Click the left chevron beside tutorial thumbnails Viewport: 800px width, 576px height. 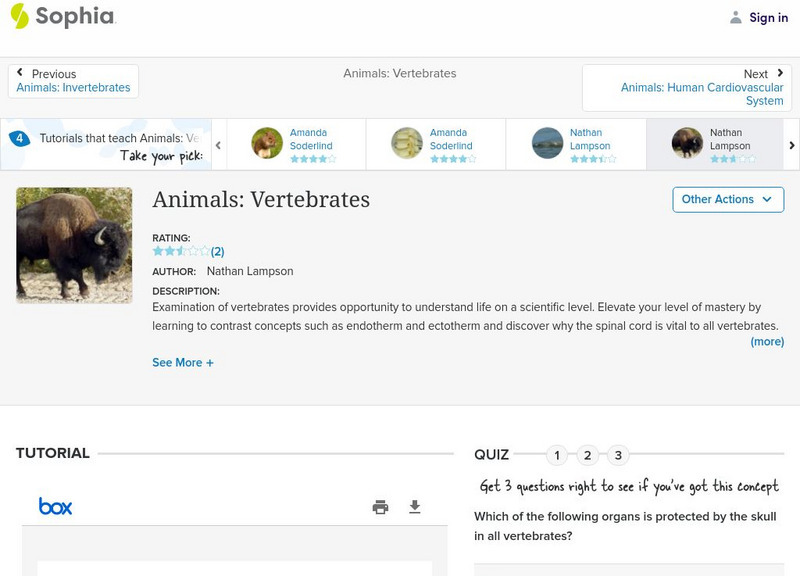(220, 144)
